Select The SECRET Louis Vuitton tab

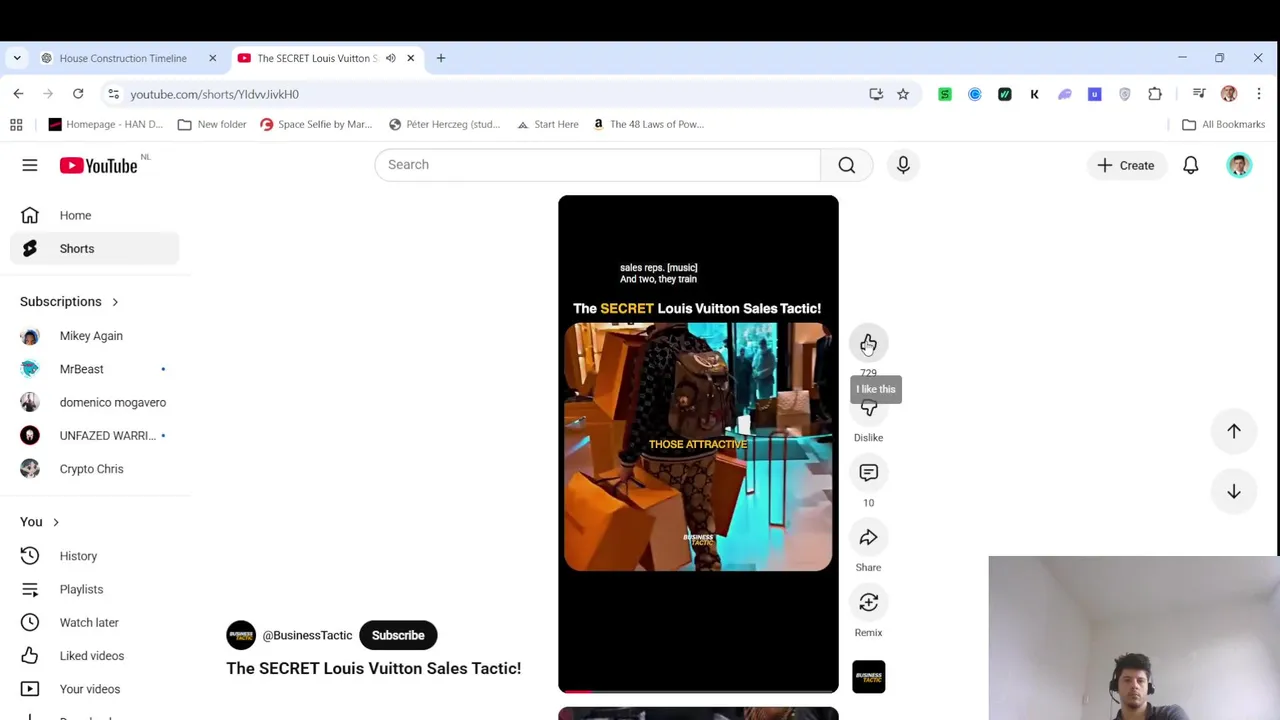click(317, 58)
